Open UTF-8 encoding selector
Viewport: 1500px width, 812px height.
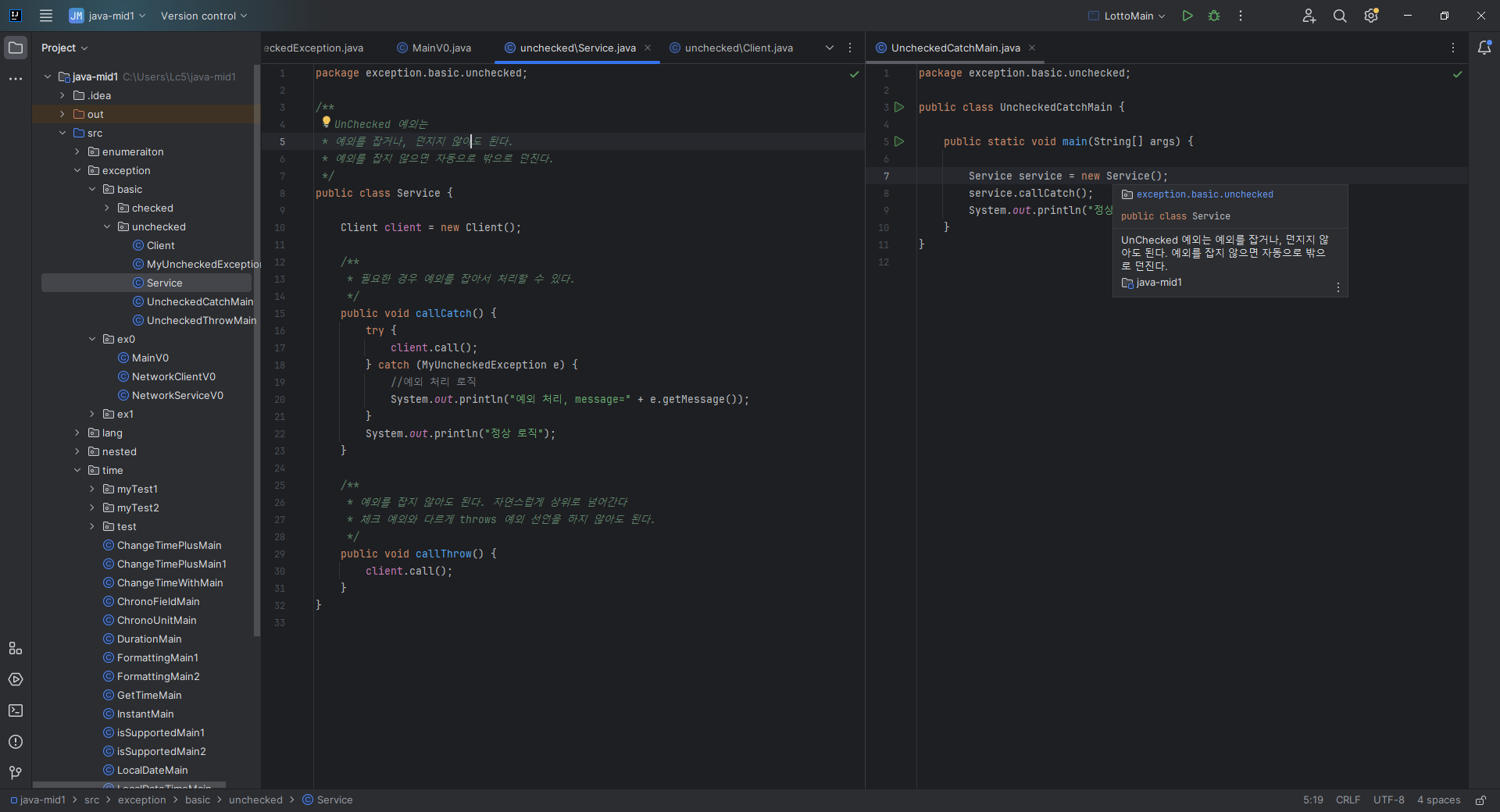1389,800
